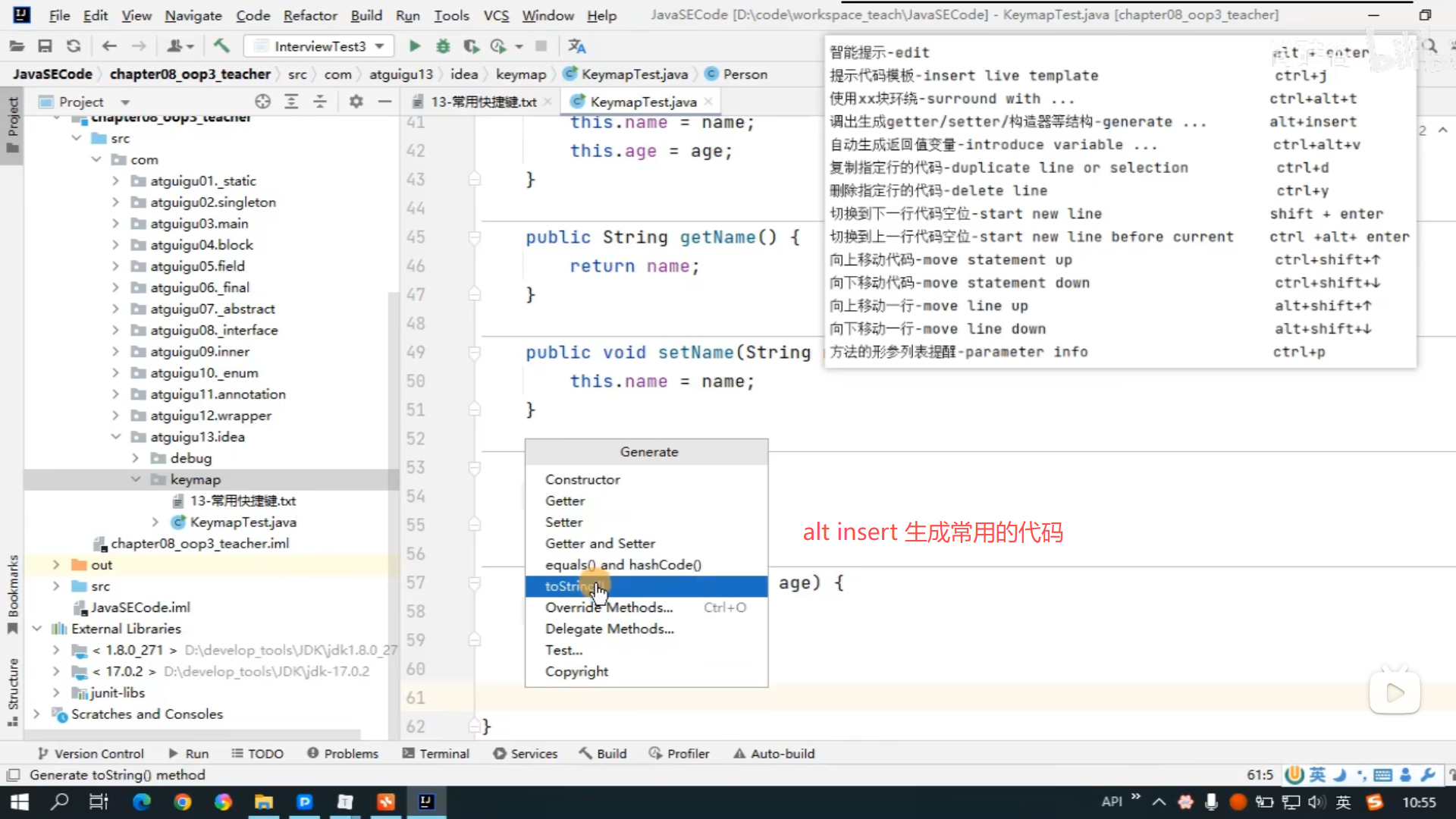Toggle fold marker at getName method
The width and height of the screenshot is (1456, 819).
[x=475, y=237]
